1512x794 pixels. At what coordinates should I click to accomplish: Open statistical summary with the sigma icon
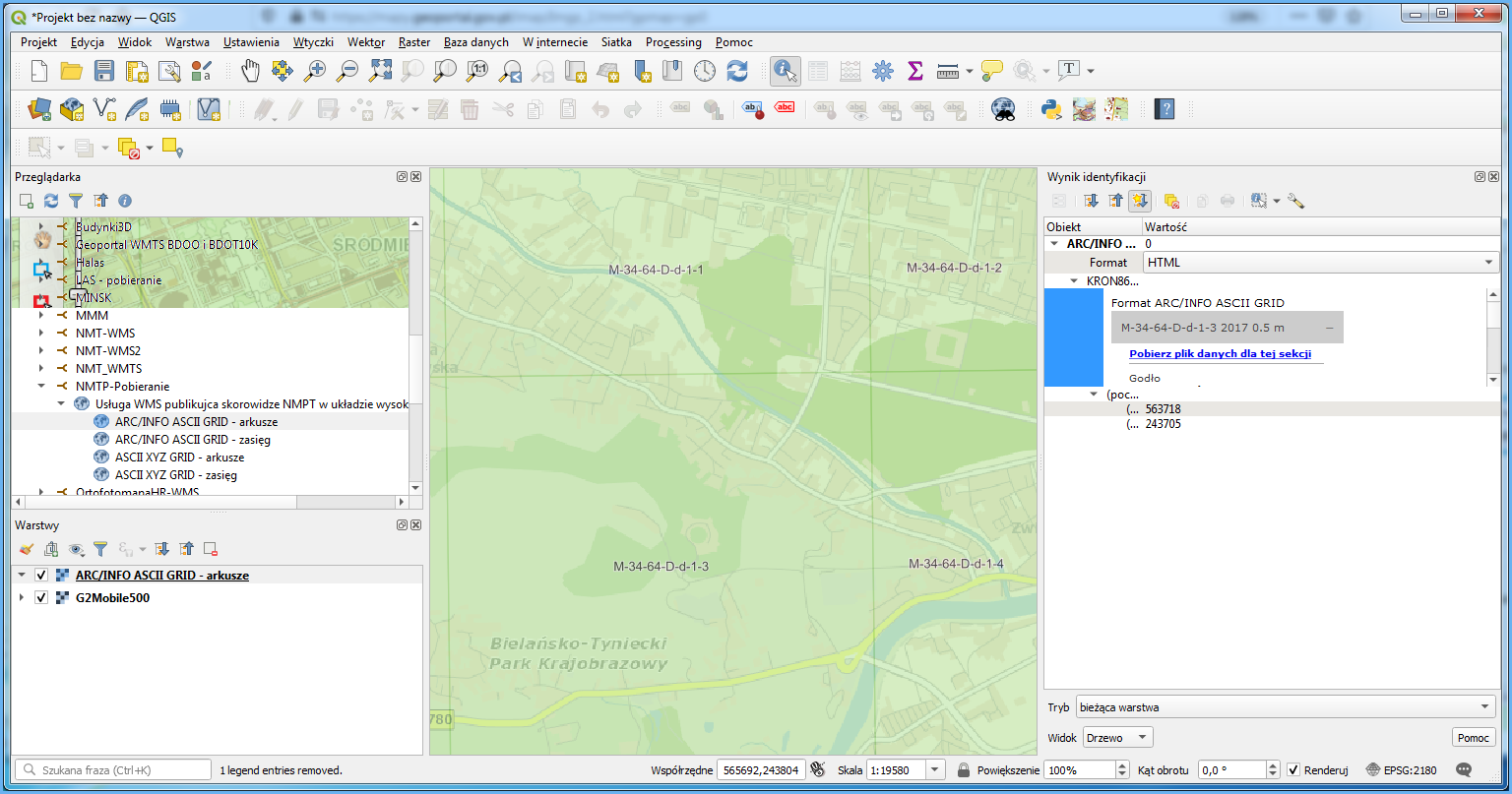914,71
